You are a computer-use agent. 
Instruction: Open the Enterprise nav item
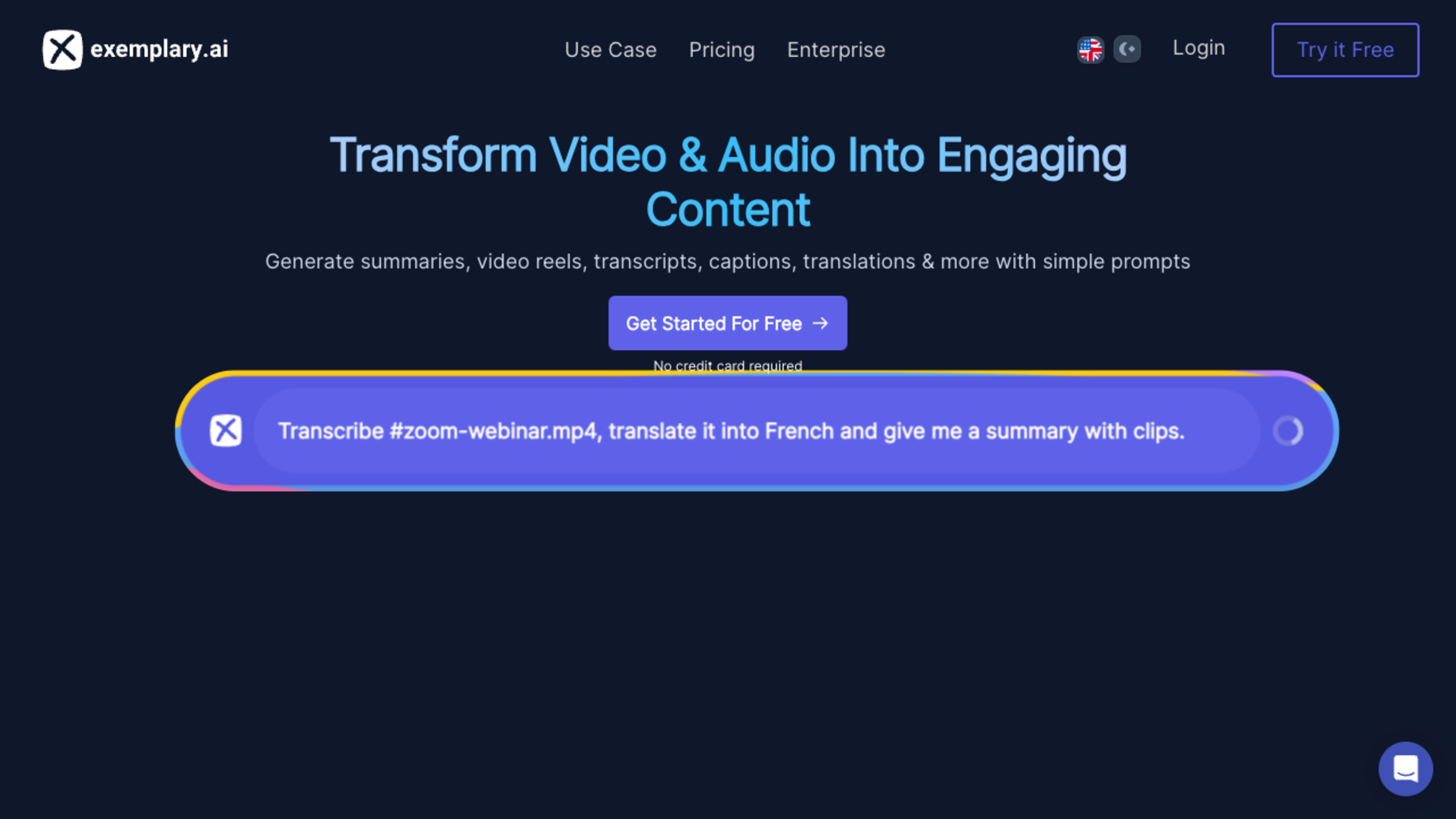[836, 50]
